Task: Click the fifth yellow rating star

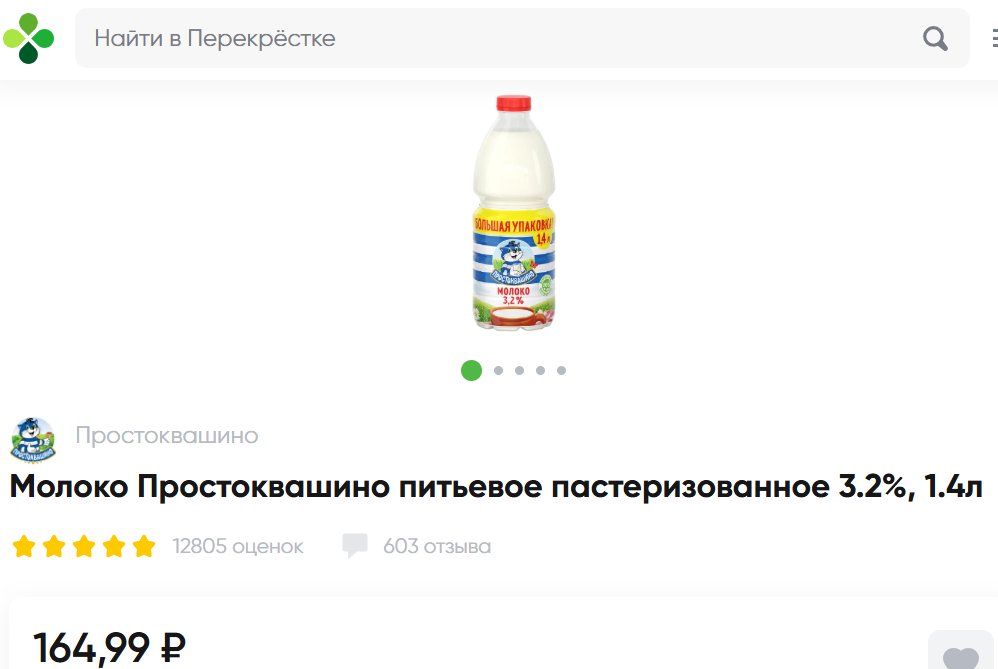Action: point(144,546)
